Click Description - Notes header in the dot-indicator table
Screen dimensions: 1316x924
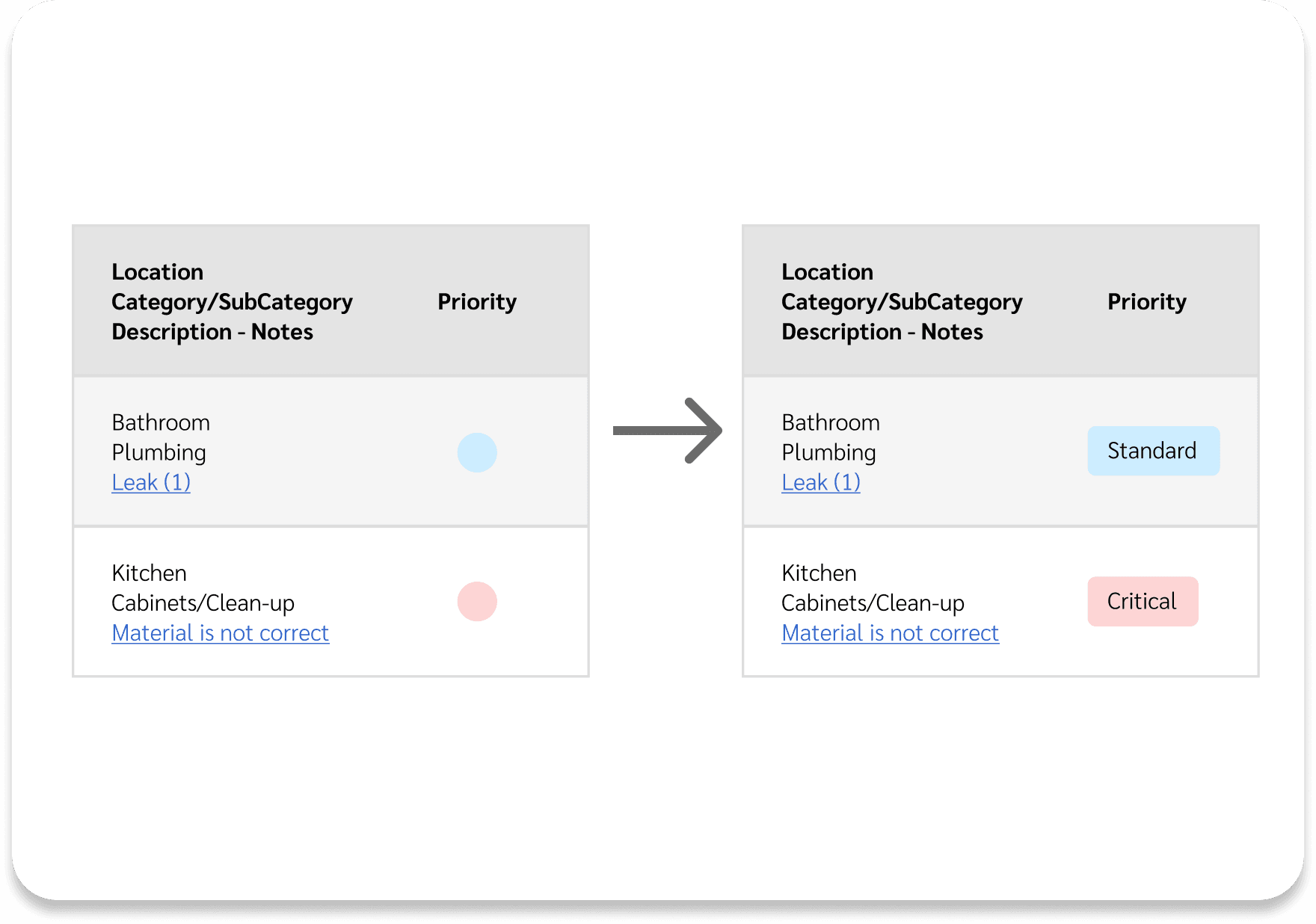[212, 331]
